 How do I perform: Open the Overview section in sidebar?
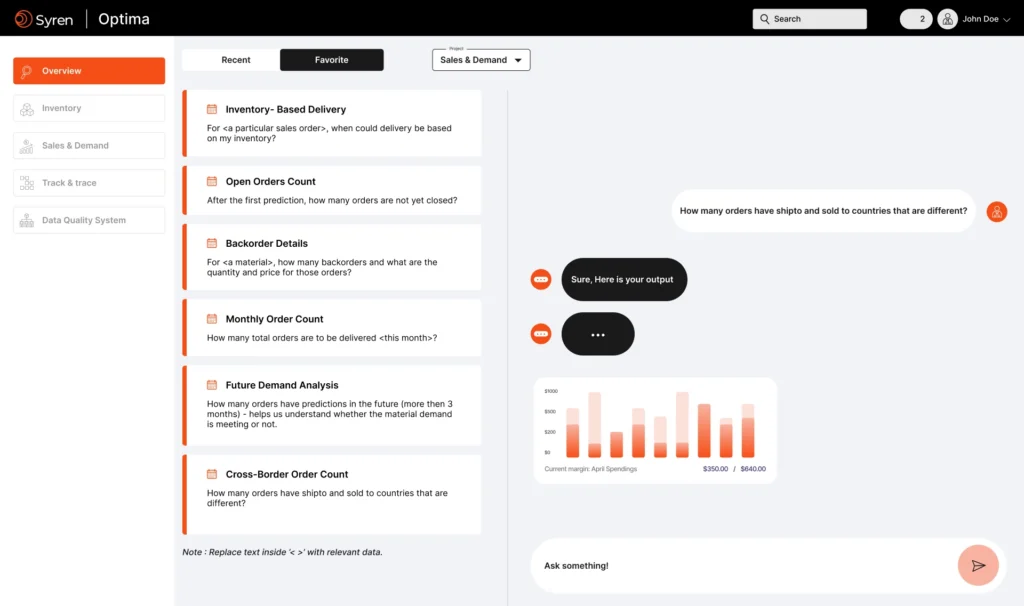pyautogui.click(x=89, y=71)
